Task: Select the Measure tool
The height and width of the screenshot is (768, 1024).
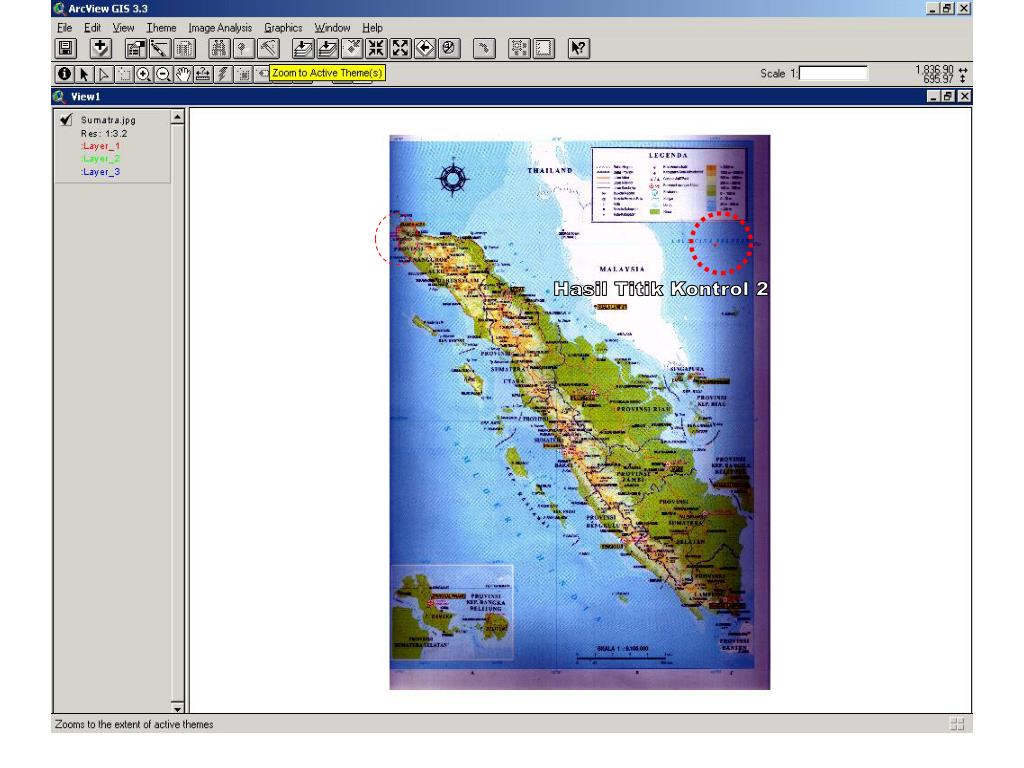Action: click(x=203, y=74)
